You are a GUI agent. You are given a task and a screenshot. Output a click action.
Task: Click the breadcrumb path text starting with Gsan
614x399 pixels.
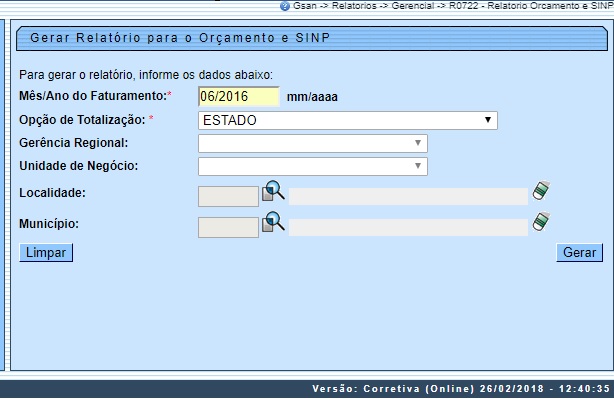pyautogui.click(x=453, y=6)
